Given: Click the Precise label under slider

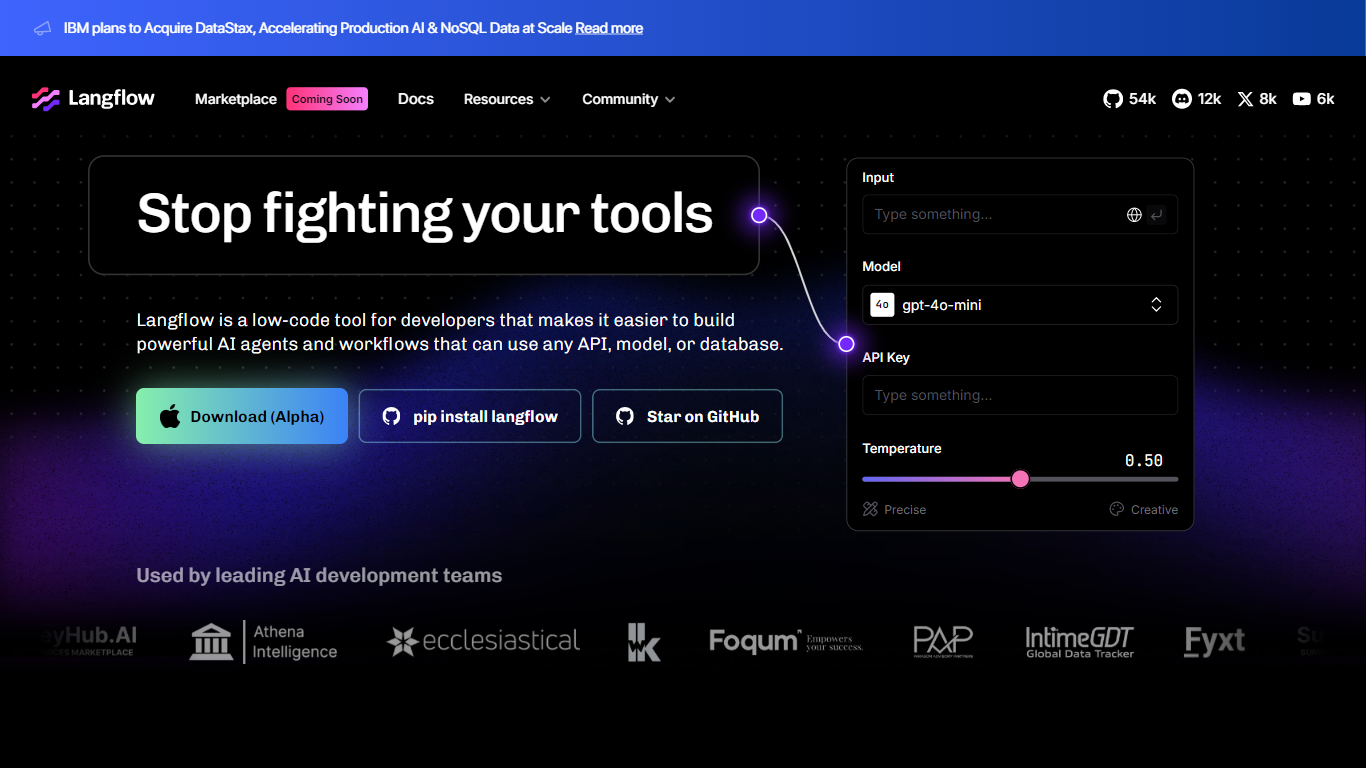Looking at the screenshot, I should tap(905, 509).
